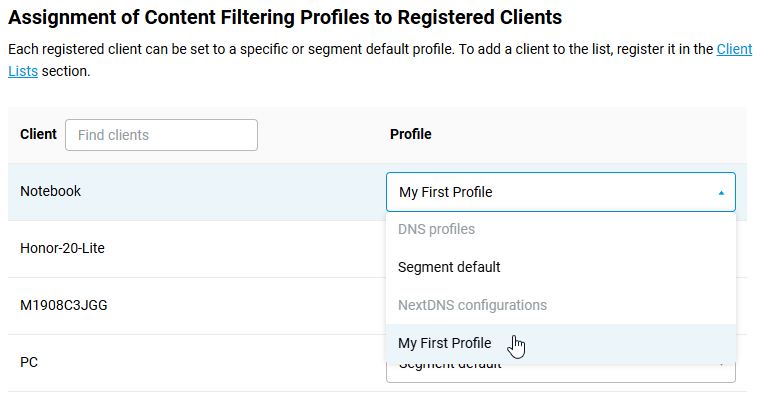The height and width of the screenshot is (395, 761).
Task: Click the 'NextDNS configurations' group label
Action: 472,305
